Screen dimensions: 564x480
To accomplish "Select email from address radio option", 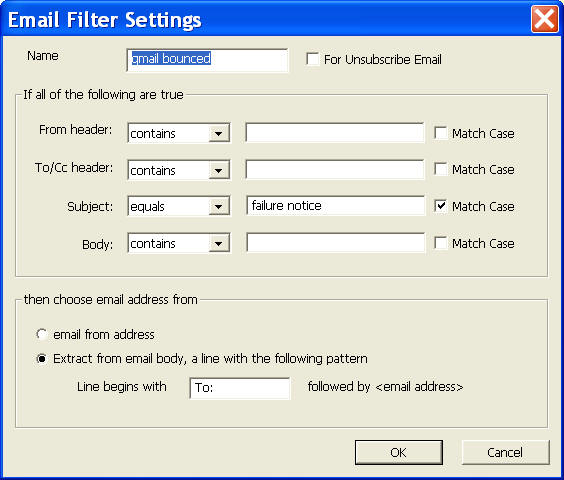I will click(x=42, y=334).
